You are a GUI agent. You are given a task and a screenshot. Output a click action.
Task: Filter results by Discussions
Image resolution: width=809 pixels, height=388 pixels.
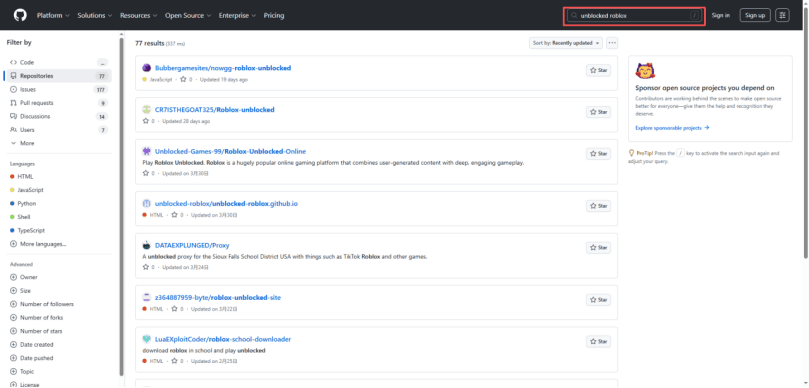[58, 117]
